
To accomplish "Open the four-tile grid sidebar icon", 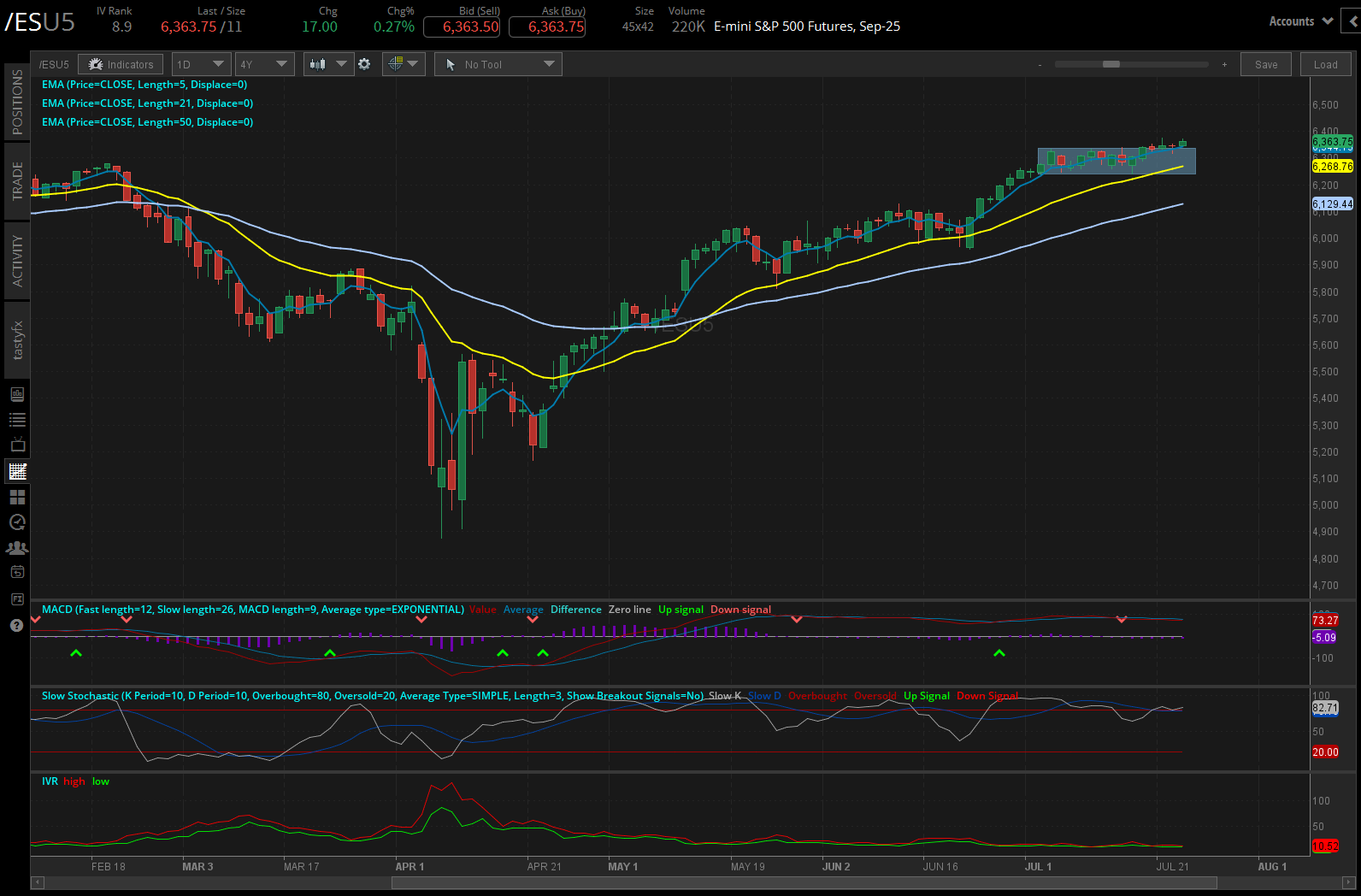I will coord(17,497).
